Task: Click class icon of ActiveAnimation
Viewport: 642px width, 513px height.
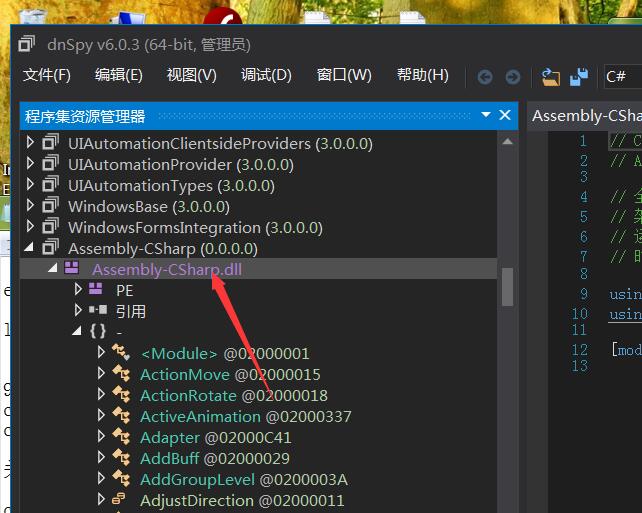Action: click(x=121, y=415)
